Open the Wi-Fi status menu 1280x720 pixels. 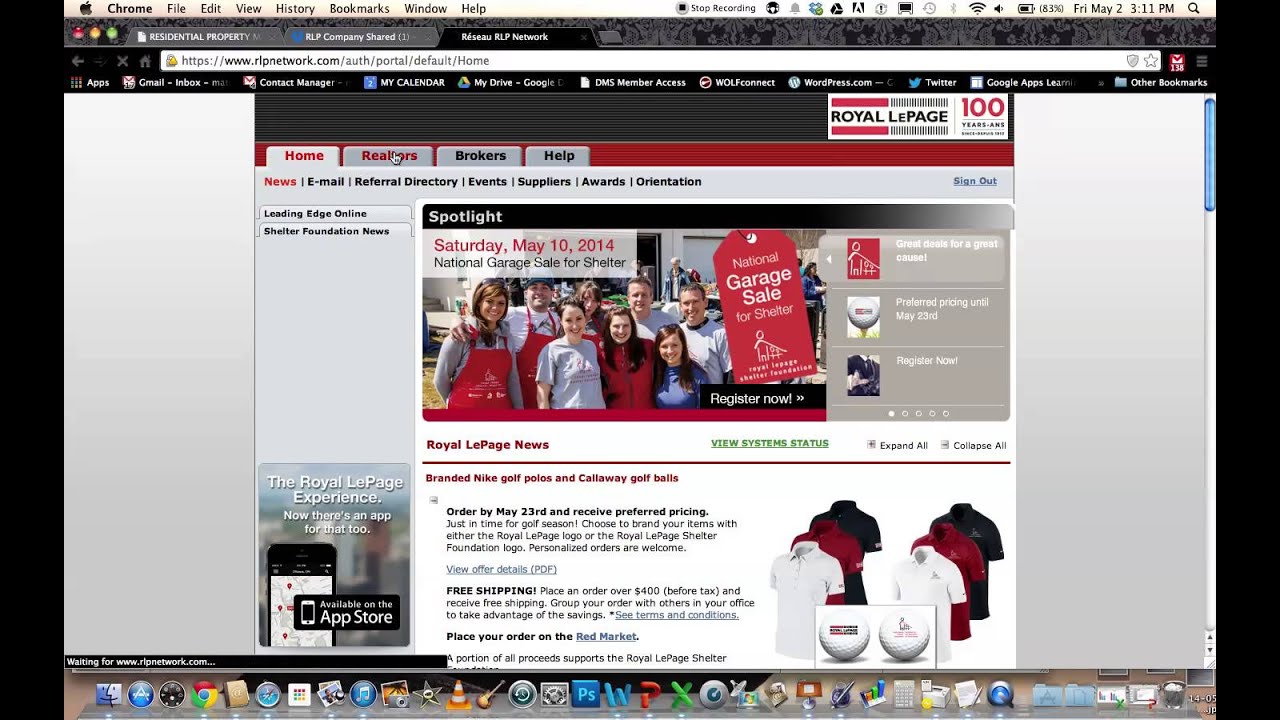(x=977, y=8)
